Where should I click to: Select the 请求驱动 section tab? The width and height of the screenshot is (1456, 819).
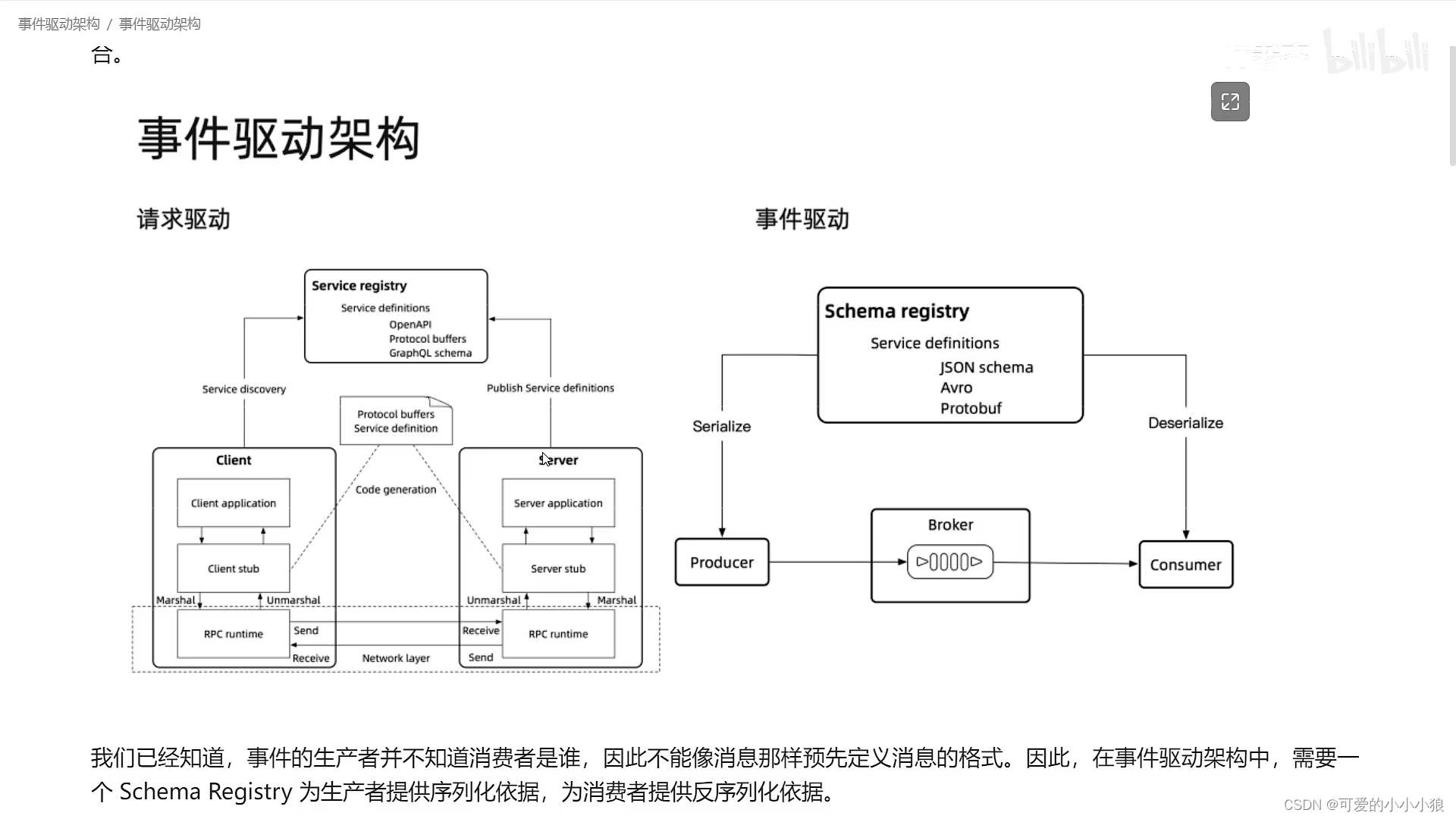pyautogui.click(x=183, y=219)
